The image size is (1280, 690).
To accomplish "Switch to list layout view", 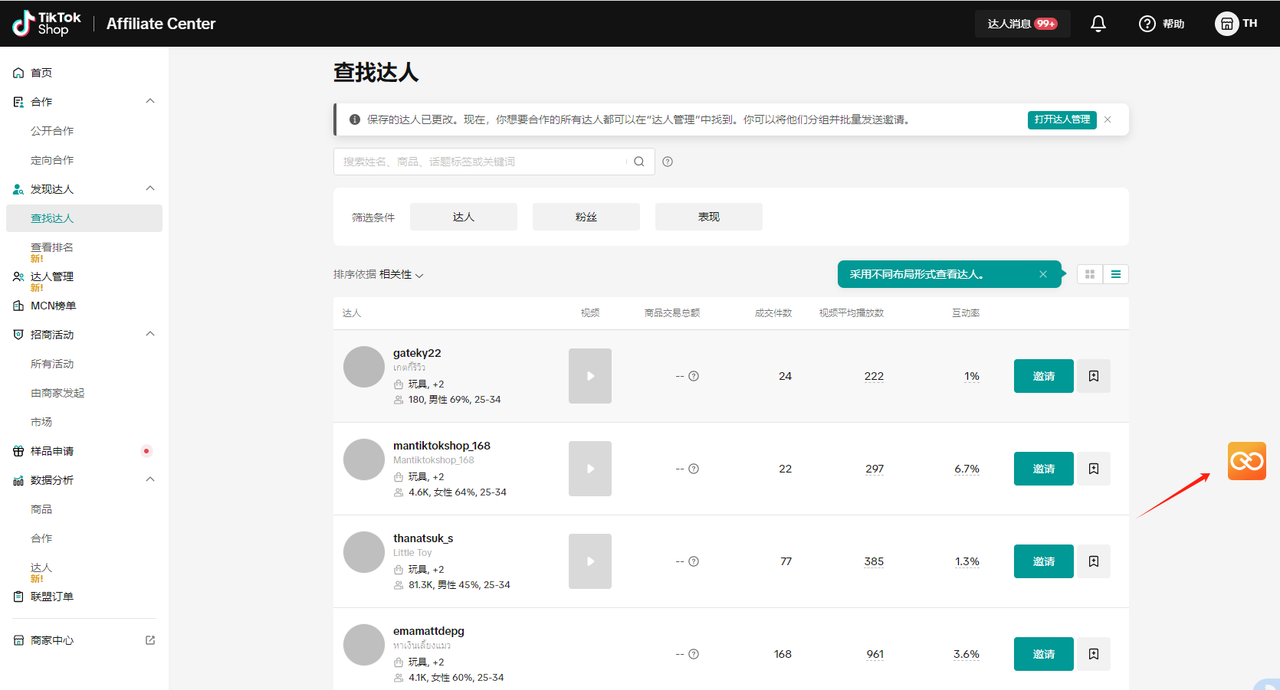I will (1116, 274).
